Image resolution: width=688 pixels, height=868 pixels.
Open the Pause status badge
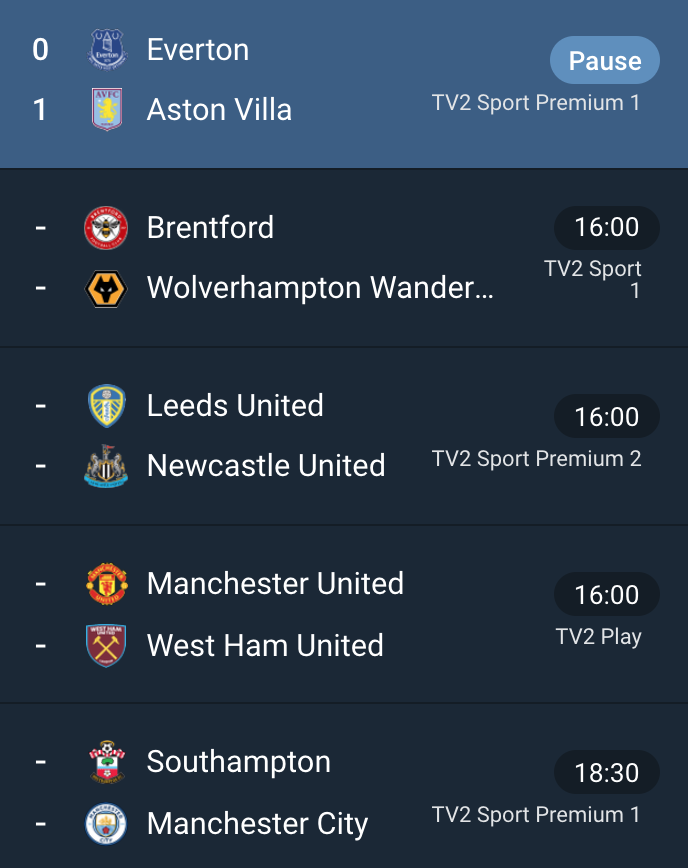pyautogui.click(x=604, y=60)
